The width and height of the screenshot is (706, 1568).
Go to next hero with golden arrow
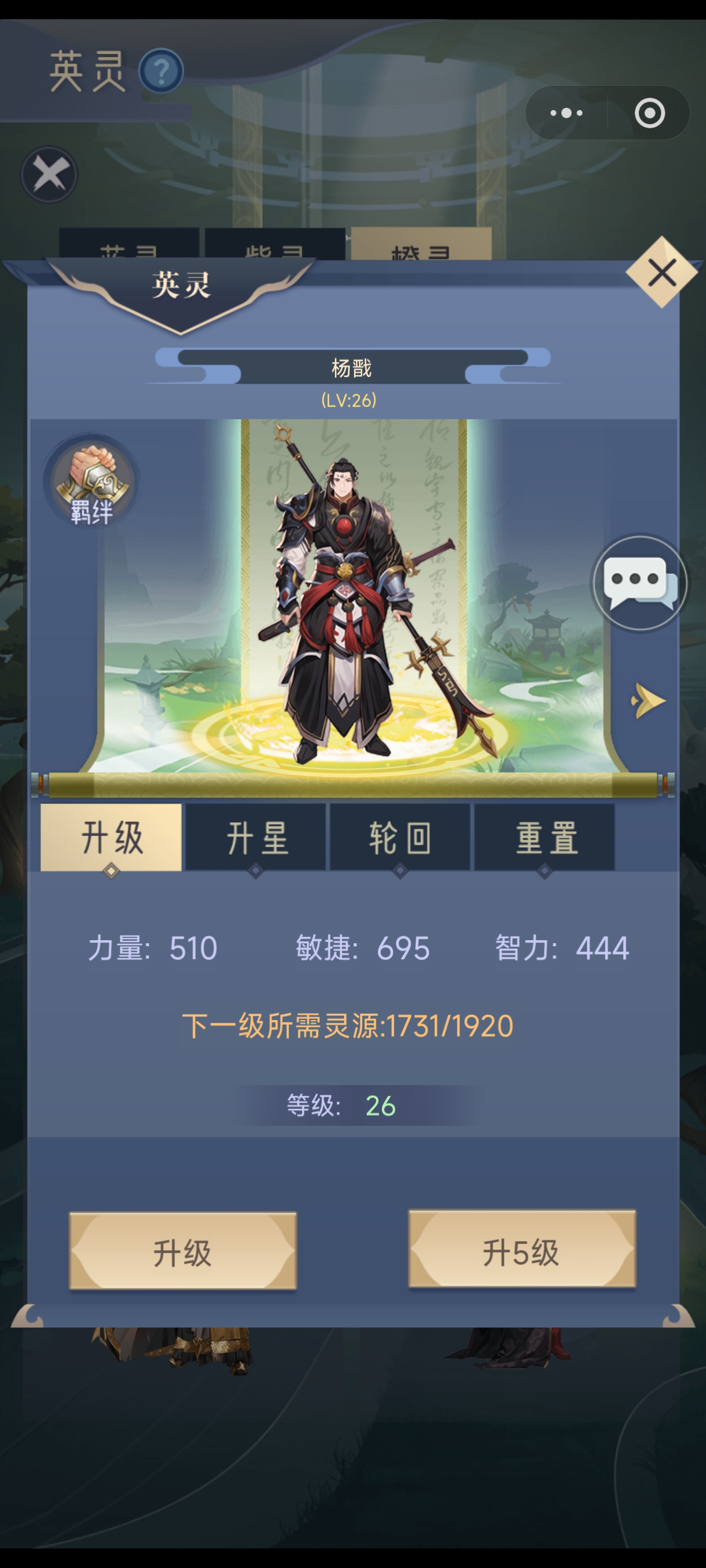(x=648, y=701)
